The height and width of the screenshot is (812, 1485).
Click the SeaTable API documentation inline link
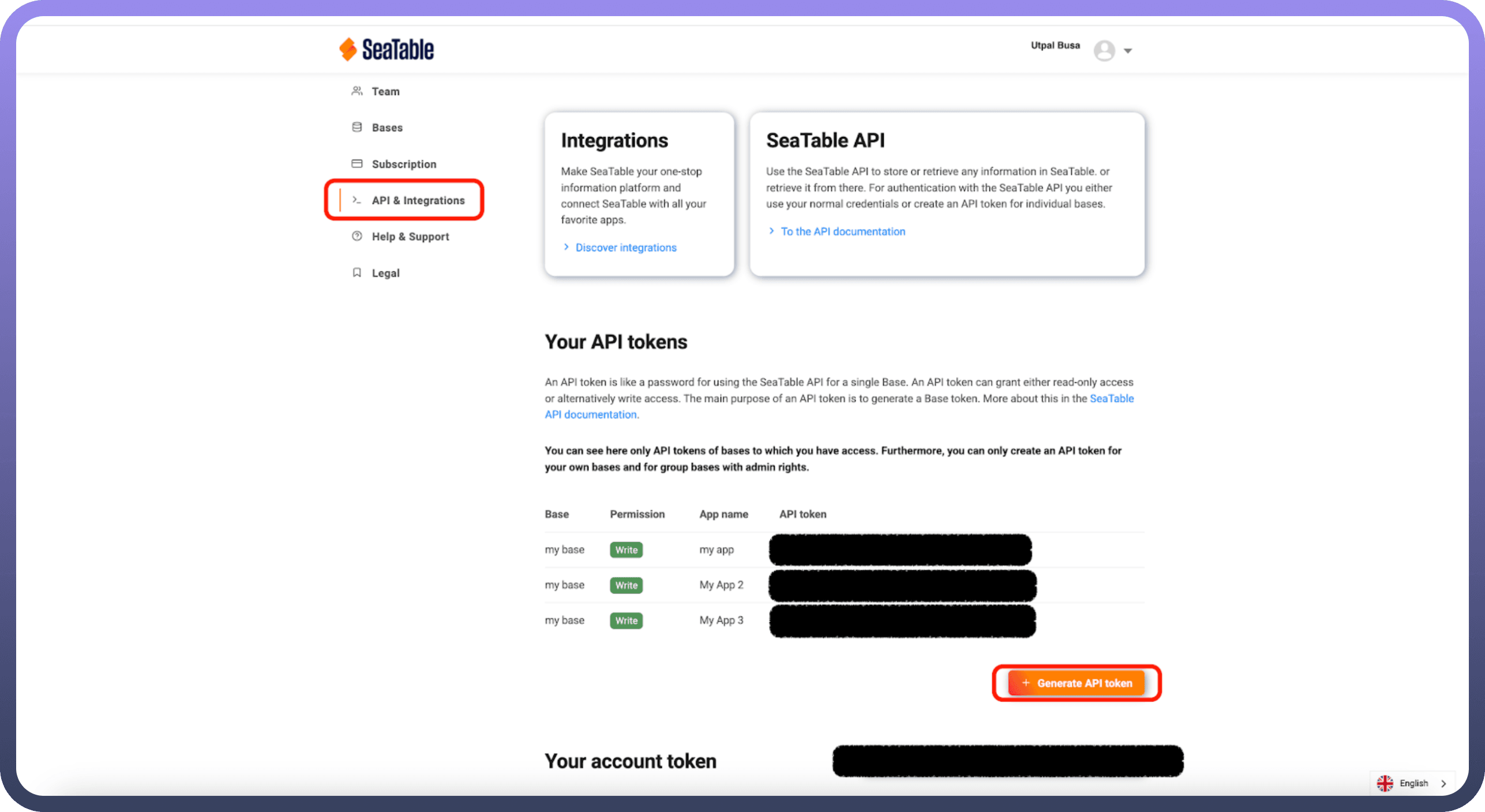coord(1111,399)
